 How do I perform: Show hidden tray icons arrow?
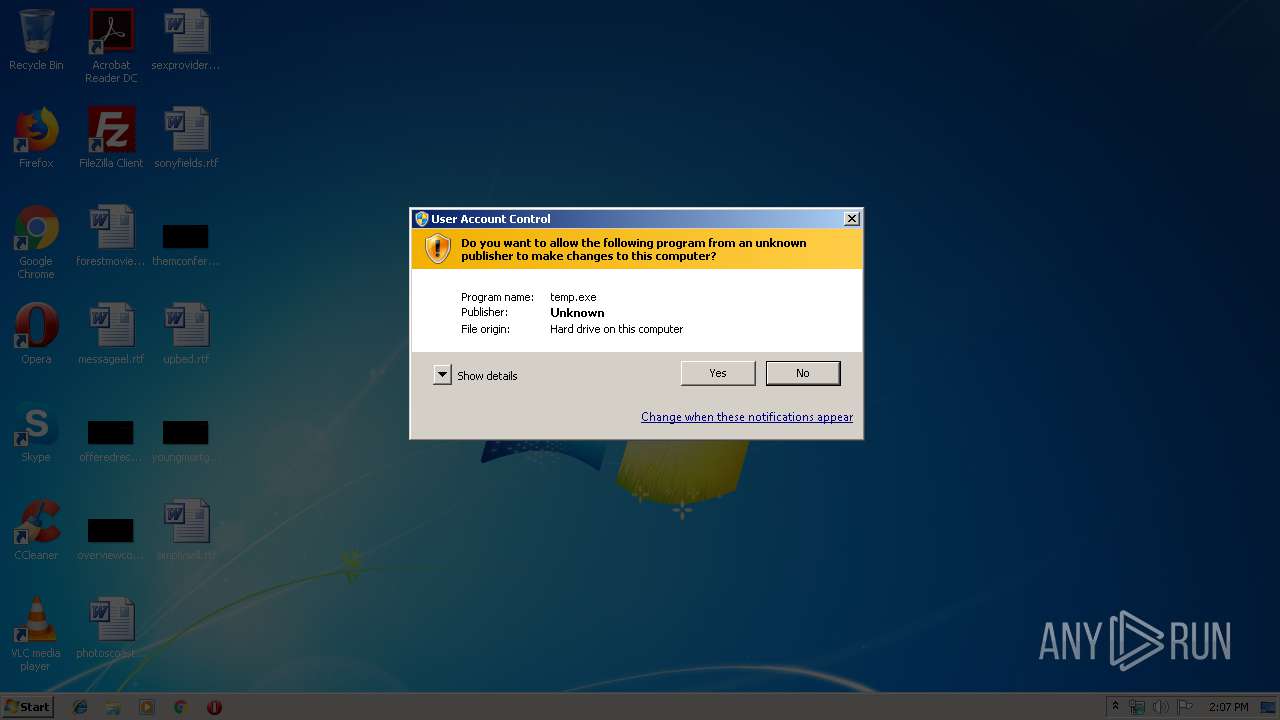click(x=1116, y=707)
